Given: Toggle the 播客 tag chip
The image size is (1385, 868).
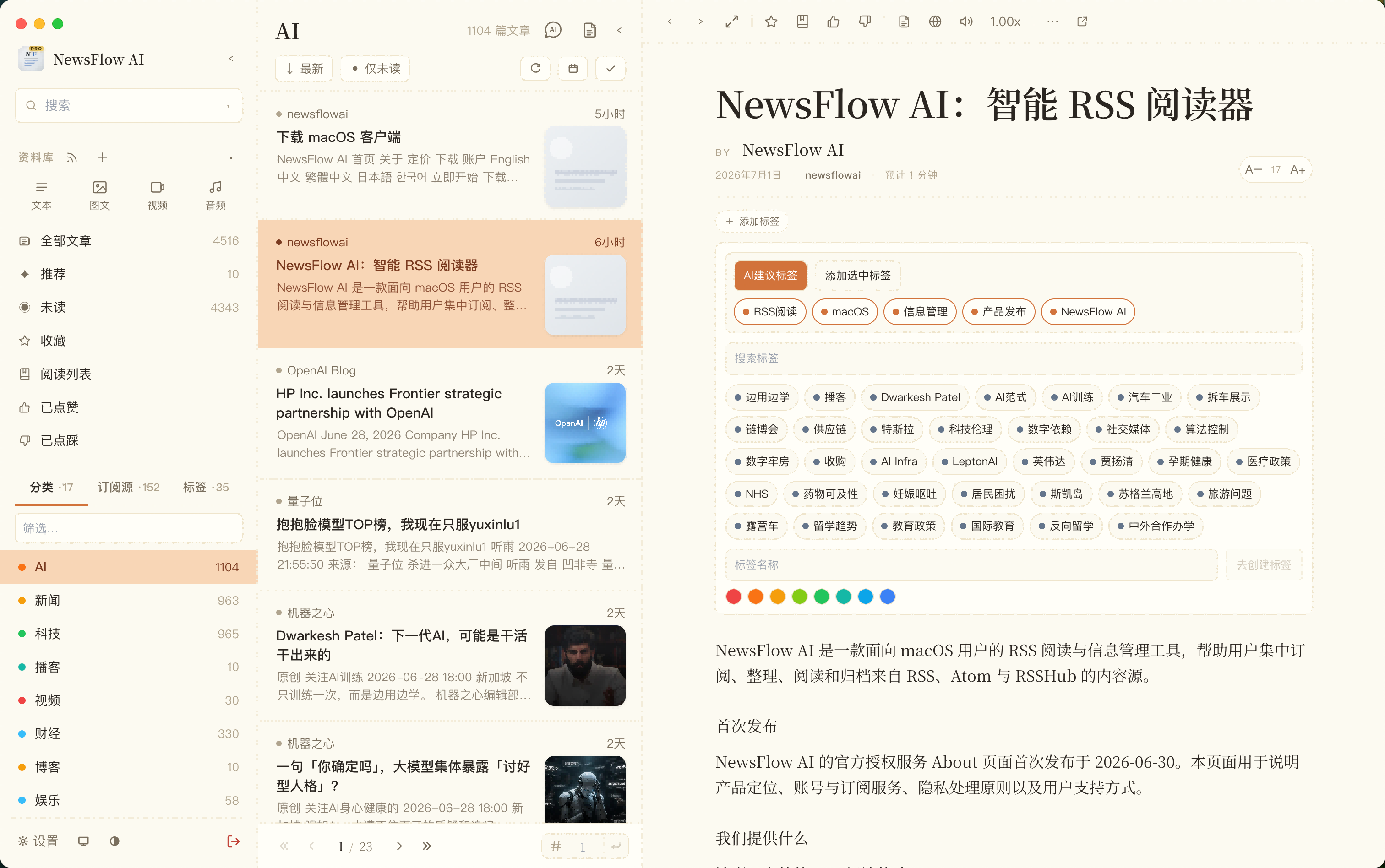Looking at the screenshot, I should tap(830, 397).
